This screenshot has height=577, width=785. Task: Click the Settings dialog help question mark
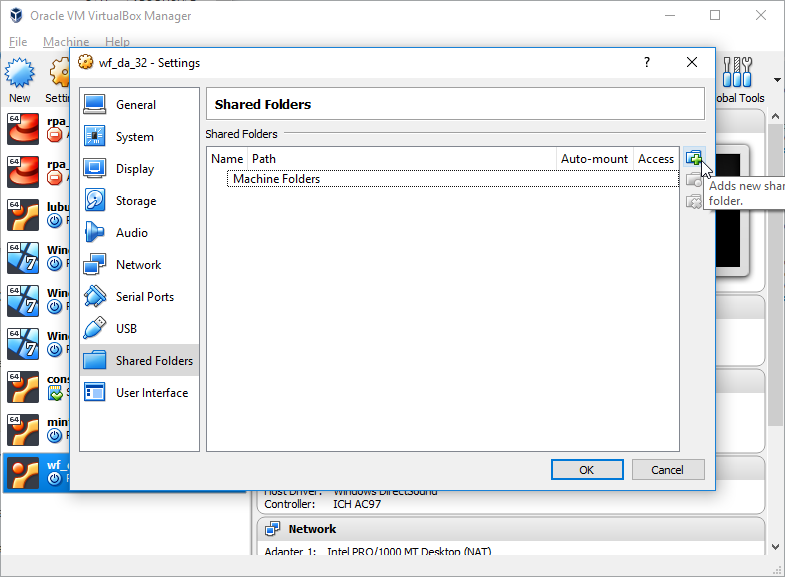tap(647, 62)
